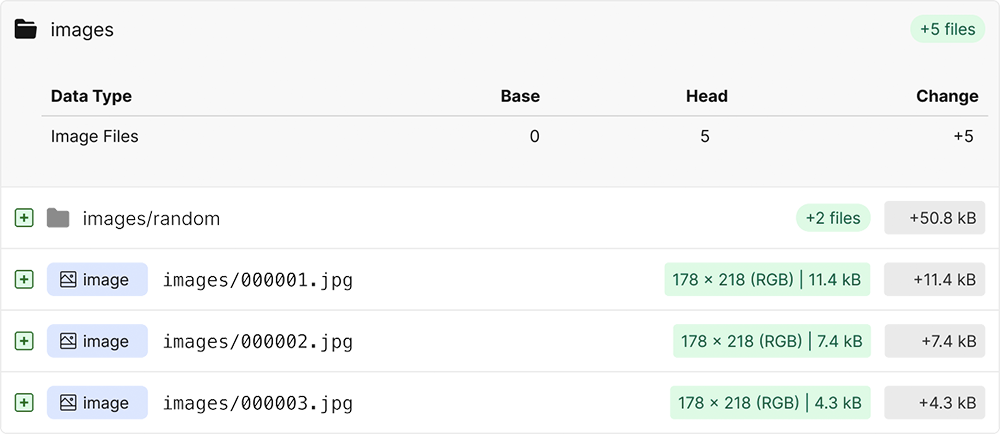The image size is (1000, 434).
Task: Expand the images/000002.jpg file row
Action: pyautogui.click(x=24, y=342)
